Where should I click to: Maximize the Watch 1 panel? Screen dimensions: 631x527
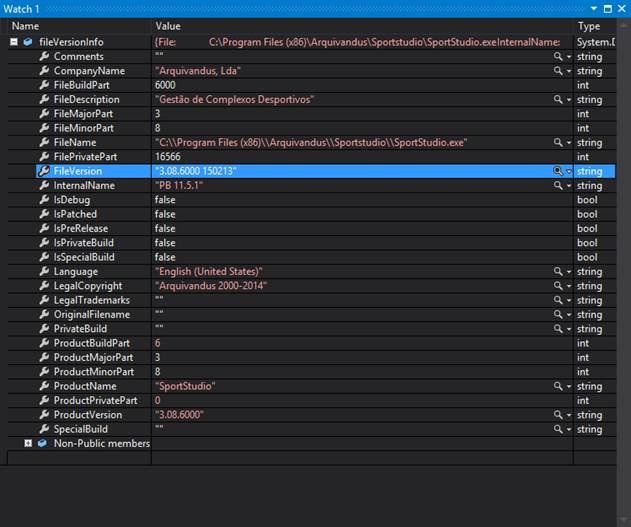click(x=608, y=8)
